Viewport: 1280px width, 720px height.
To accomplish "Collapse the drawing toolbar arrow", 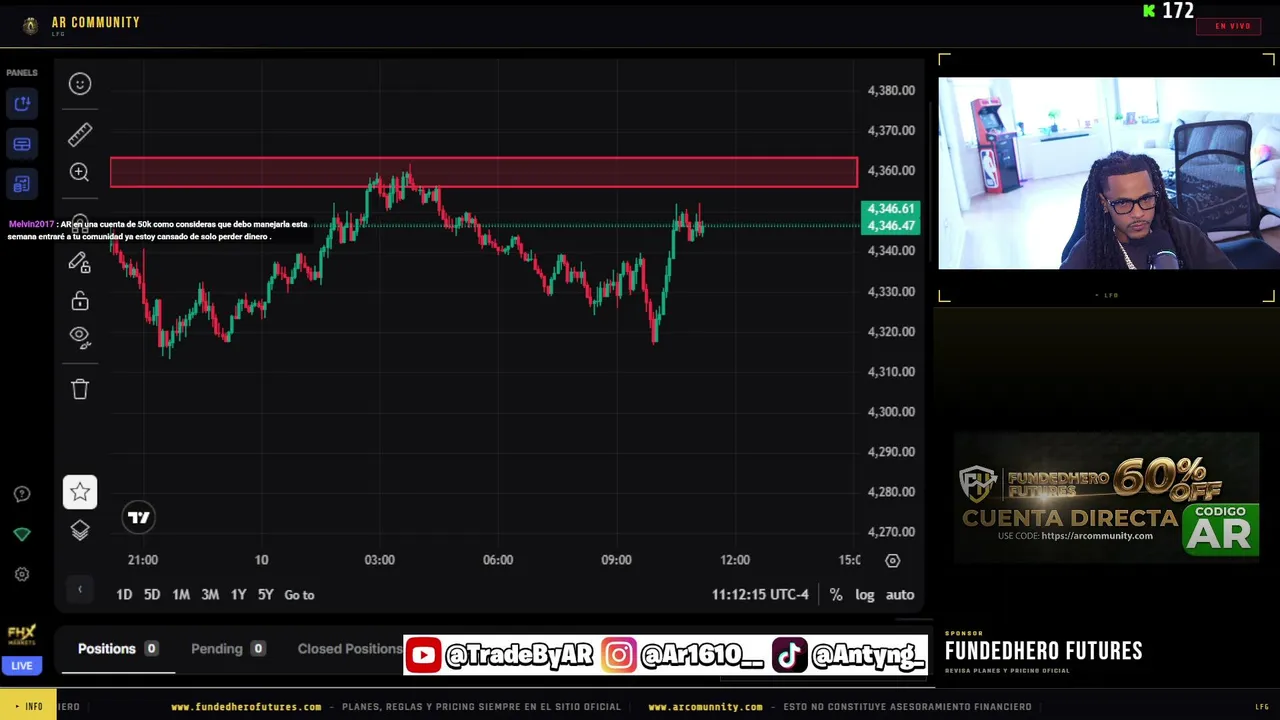I will pos(80,589).
